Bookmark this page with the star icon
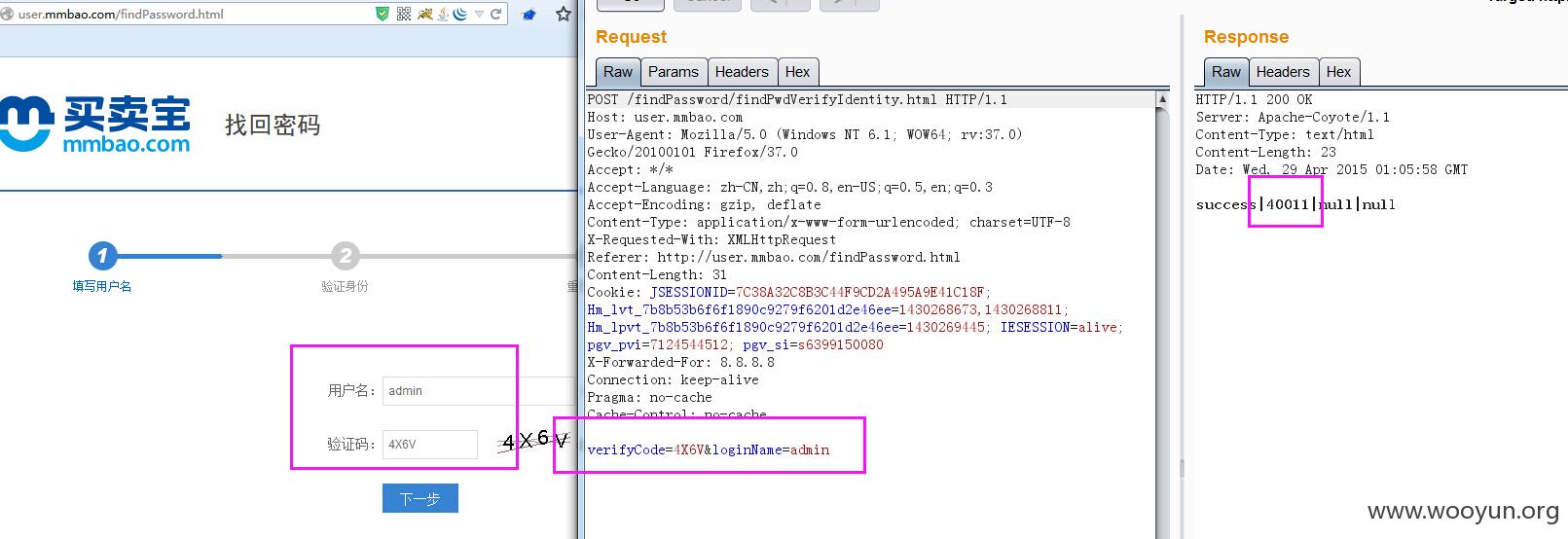The height and width of the screenshot is (539, 1568). tap(563, 14)
